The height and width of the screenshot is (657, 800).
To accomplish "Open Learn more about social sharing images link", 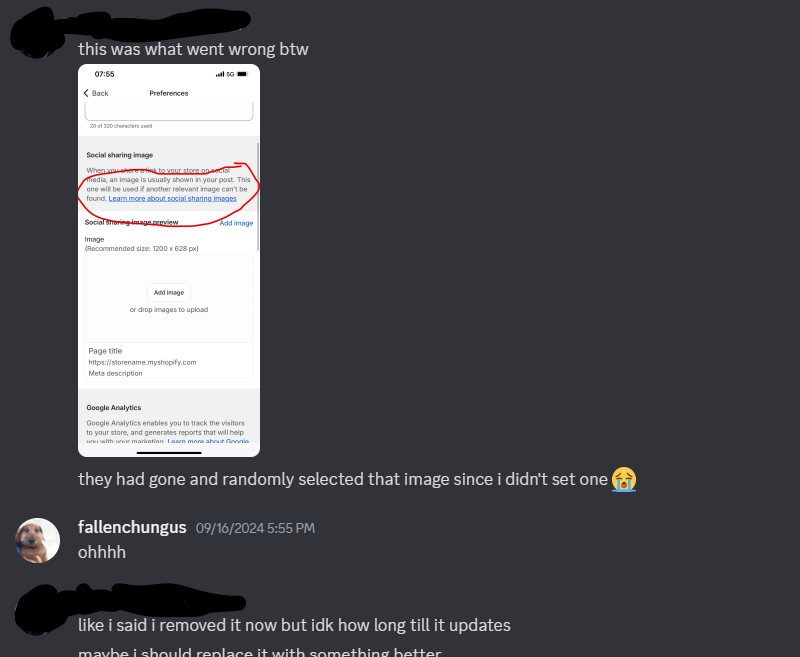I will pos(172,198).
